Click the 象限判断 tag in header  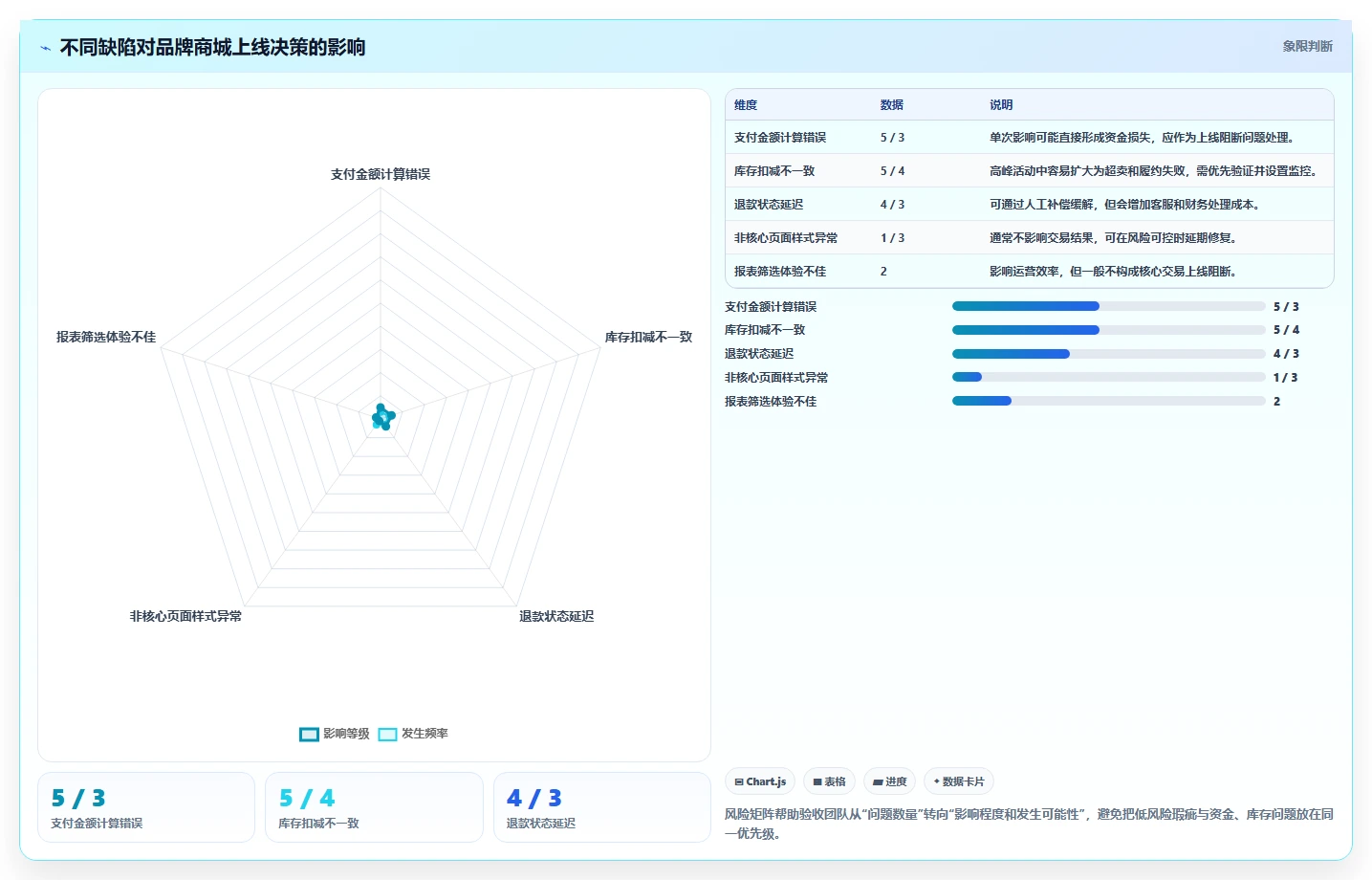1307,46
